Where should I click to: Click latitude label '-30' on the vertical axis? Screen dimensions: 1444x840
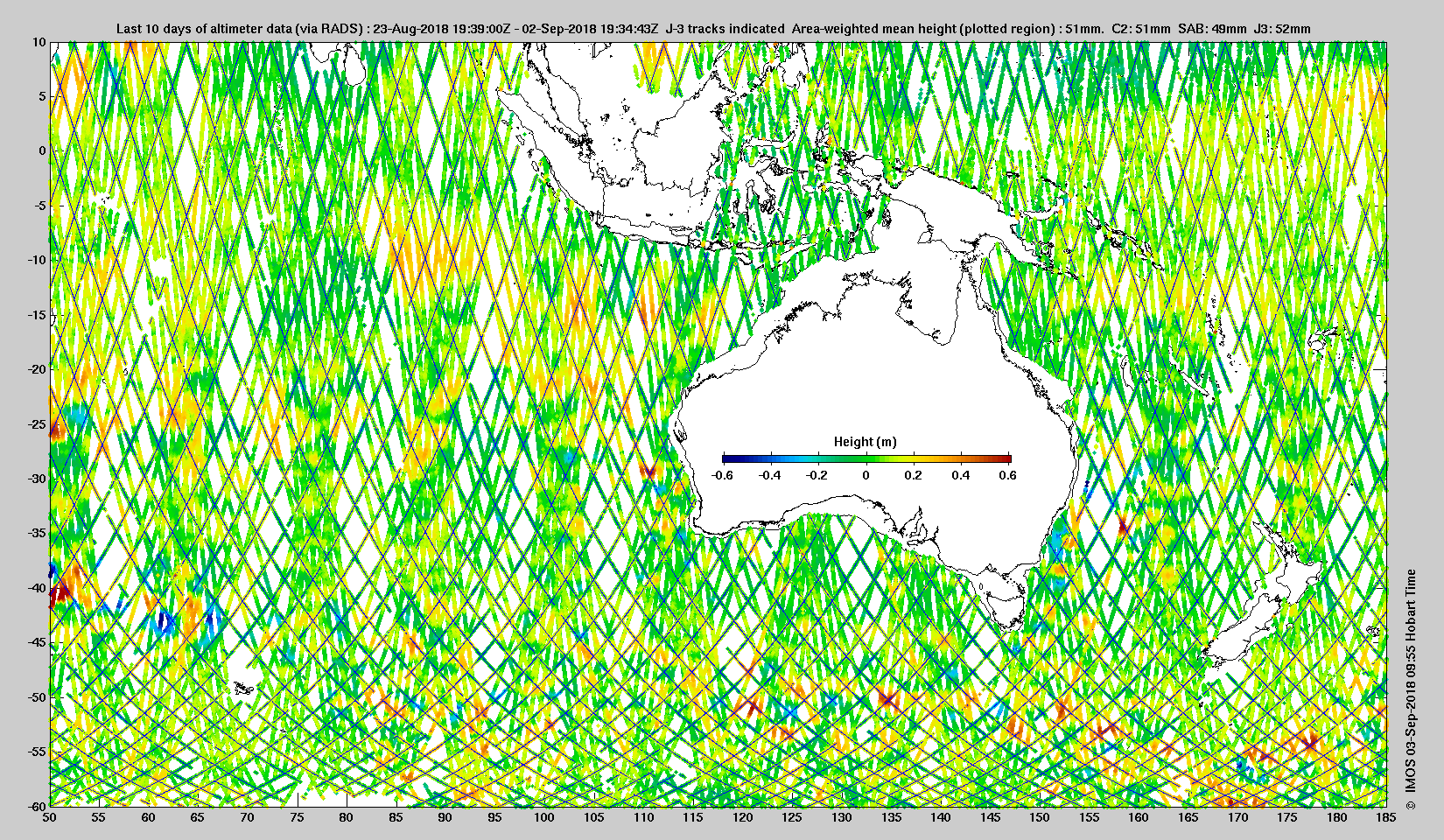38,479
